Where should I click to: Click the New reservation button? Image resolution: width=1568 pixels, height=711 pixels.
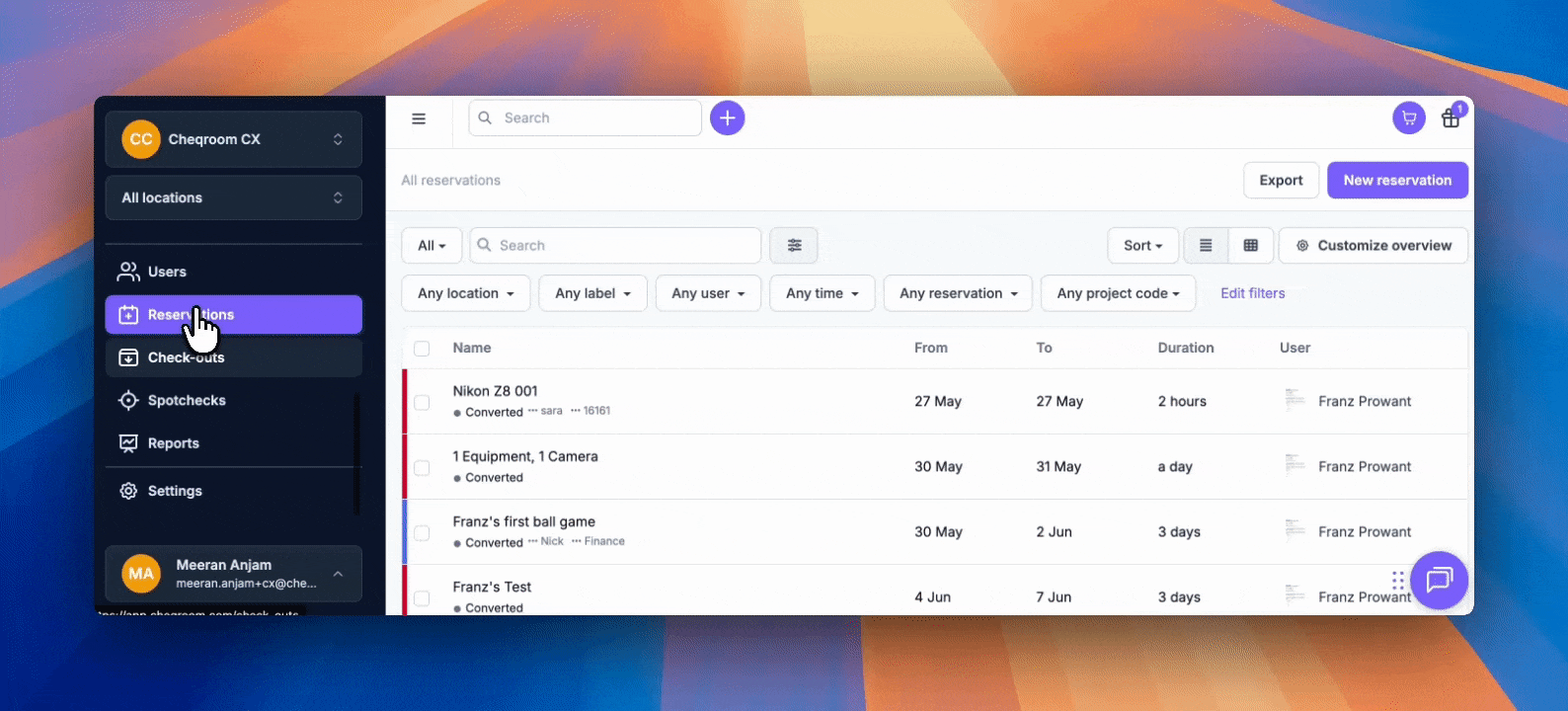[1396, 181]
